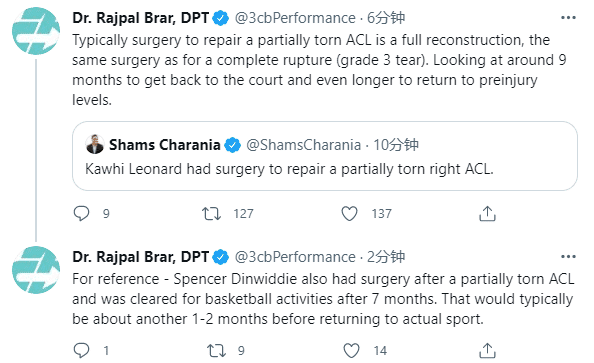Image resolution: width=594 pixels, height=363 pixels.
Task: Open the first tweet's 3cbPerformance profile avatar
Action: pyautogui.click(x=36, y=31)
